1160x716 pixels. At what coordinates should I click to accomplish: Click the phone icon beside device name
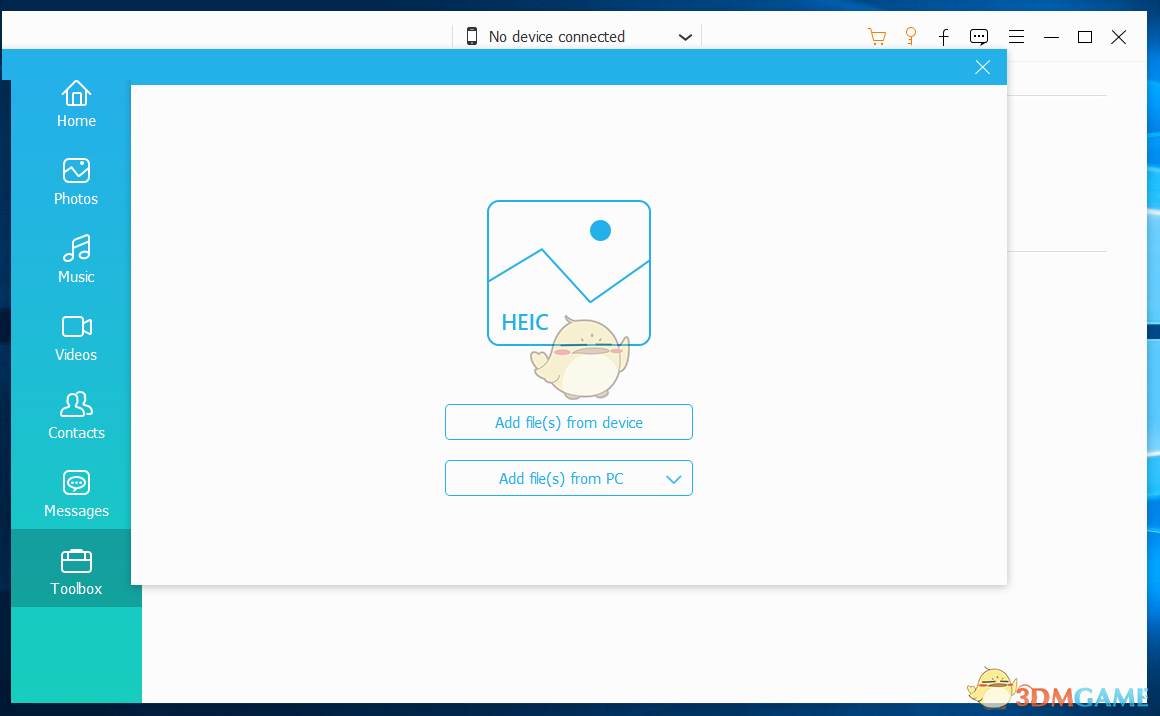tap(472, 36)
